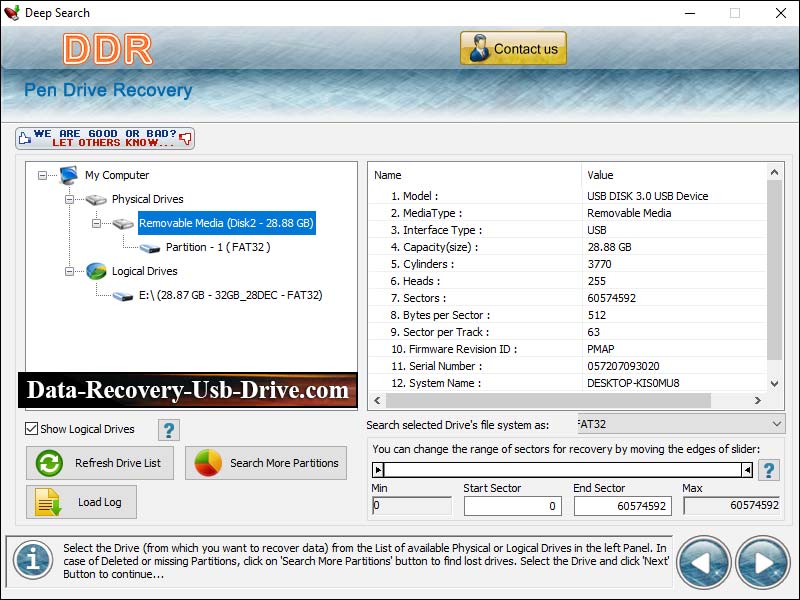Click Load Log button
Image resolution: width=800 pixels, height=600 pixels.
pos(82,502)
